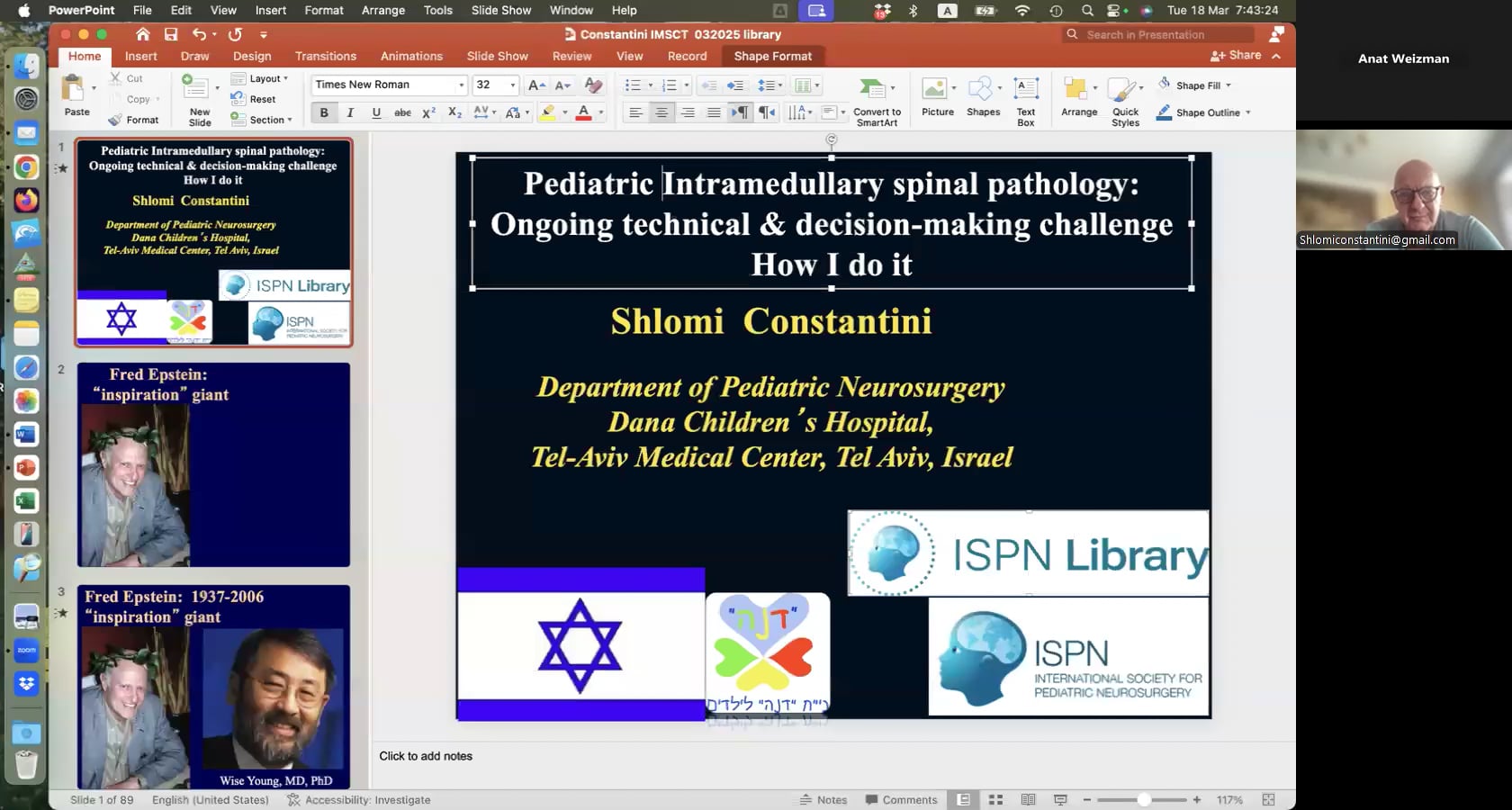Set left-to-right text direction
1512x810 pixels.
tap(740, 112)
